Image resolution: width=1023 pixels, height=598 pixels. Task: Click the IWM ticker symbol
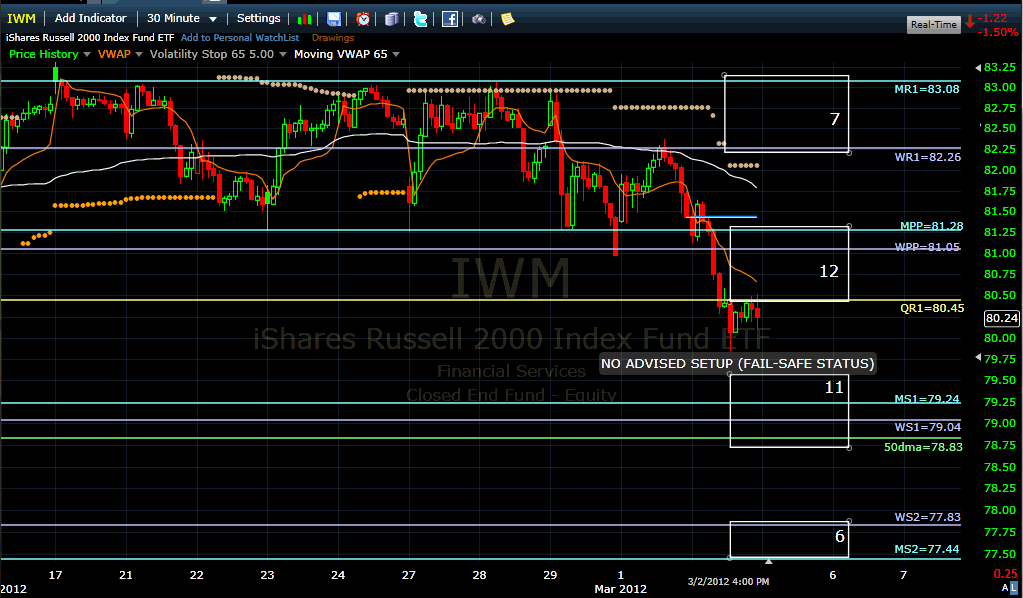coord(22,18)
